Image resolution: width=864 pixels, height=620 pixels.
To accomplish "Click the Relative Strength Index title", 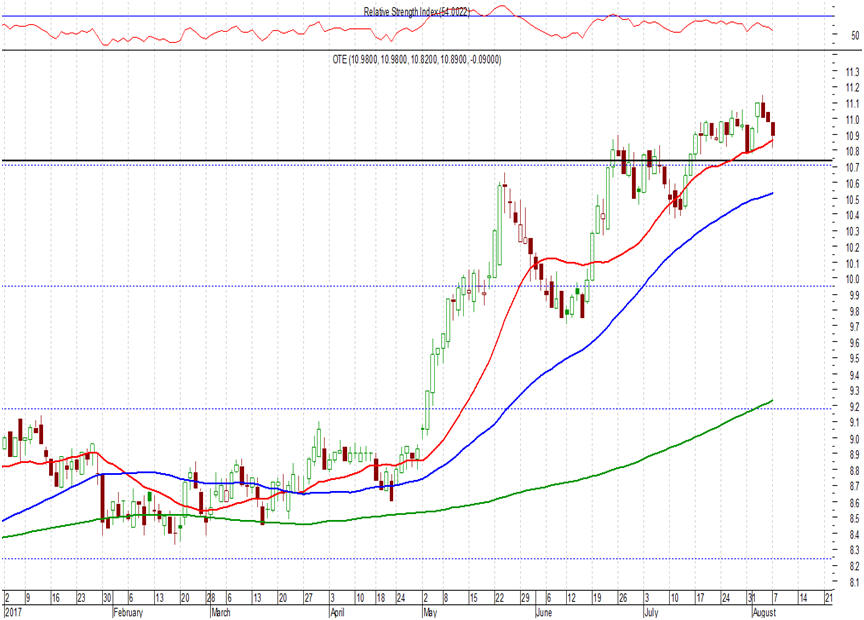I will [x=417, y=12].
